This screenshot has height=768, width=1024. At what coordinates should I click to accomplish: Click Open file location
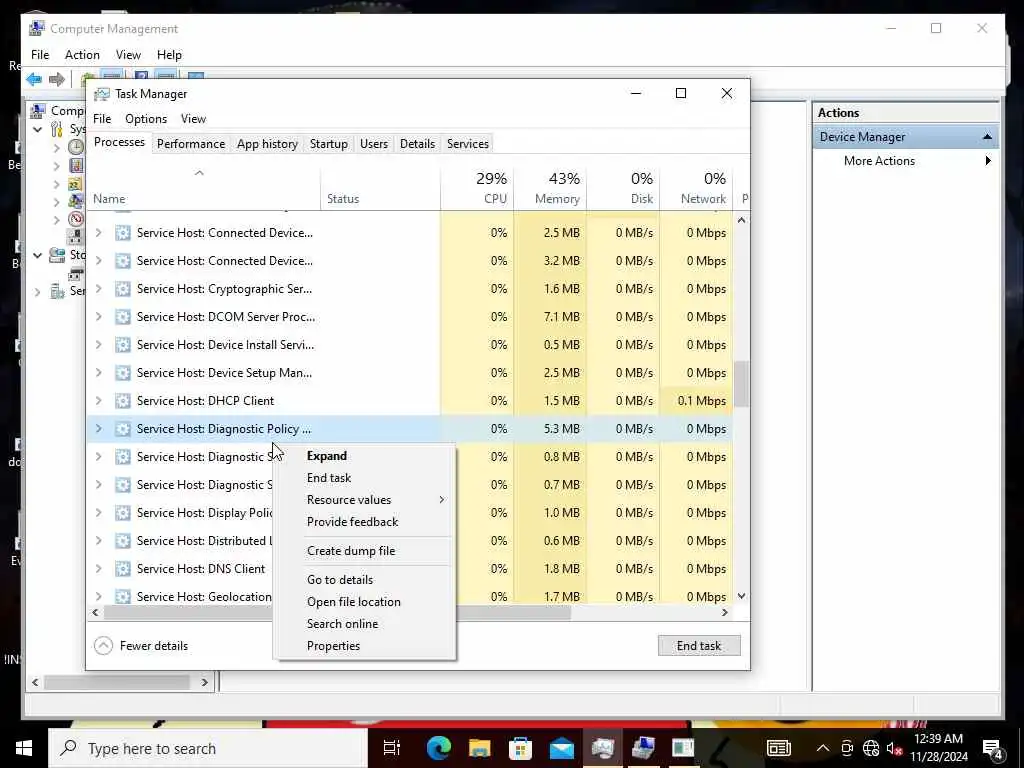[353, 602]
